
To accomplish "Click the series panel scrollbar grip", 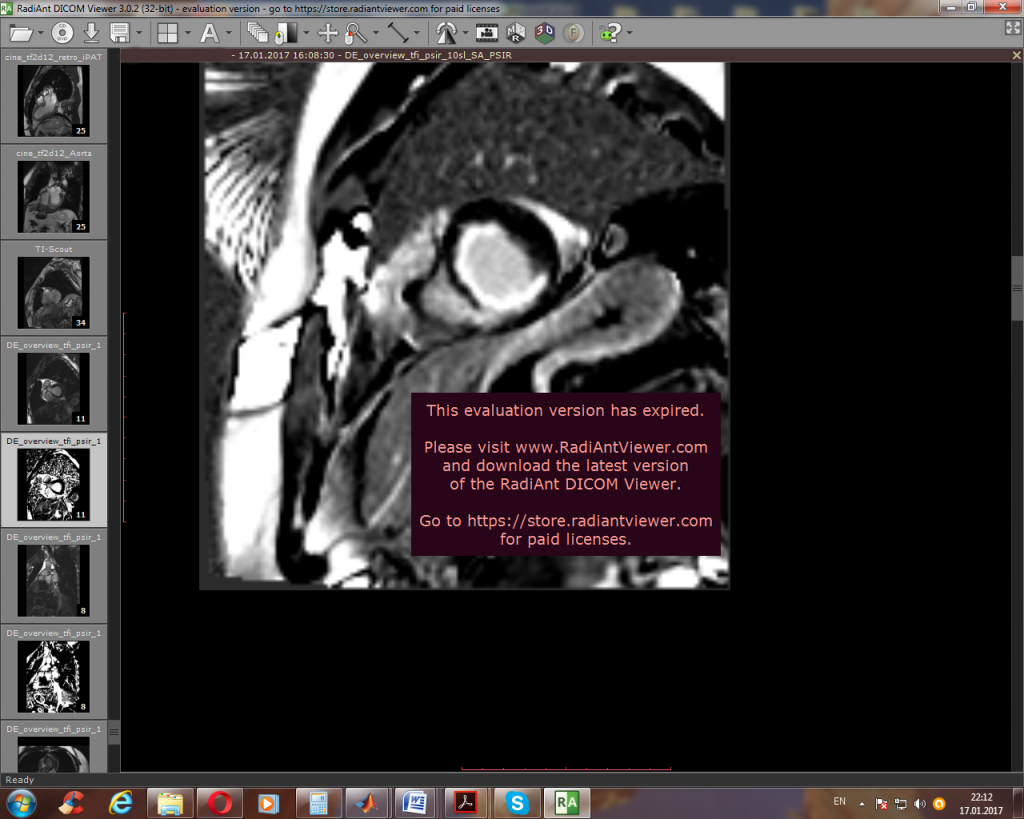I will click(114, 732).
